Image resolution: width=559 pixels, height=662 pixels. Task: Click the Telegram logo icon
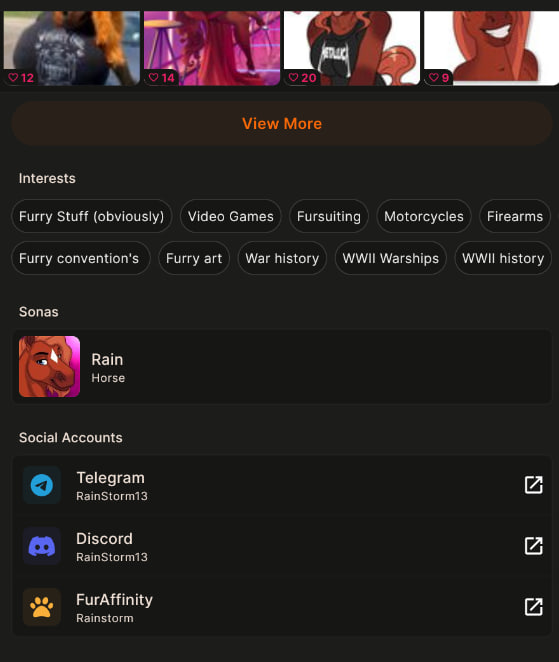click(x=42, y=485)
